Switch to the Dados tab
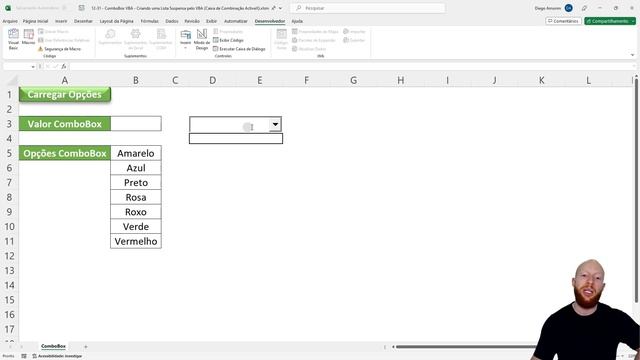The image size is (640, 360). pyautogui.click(x=172, y=21)
